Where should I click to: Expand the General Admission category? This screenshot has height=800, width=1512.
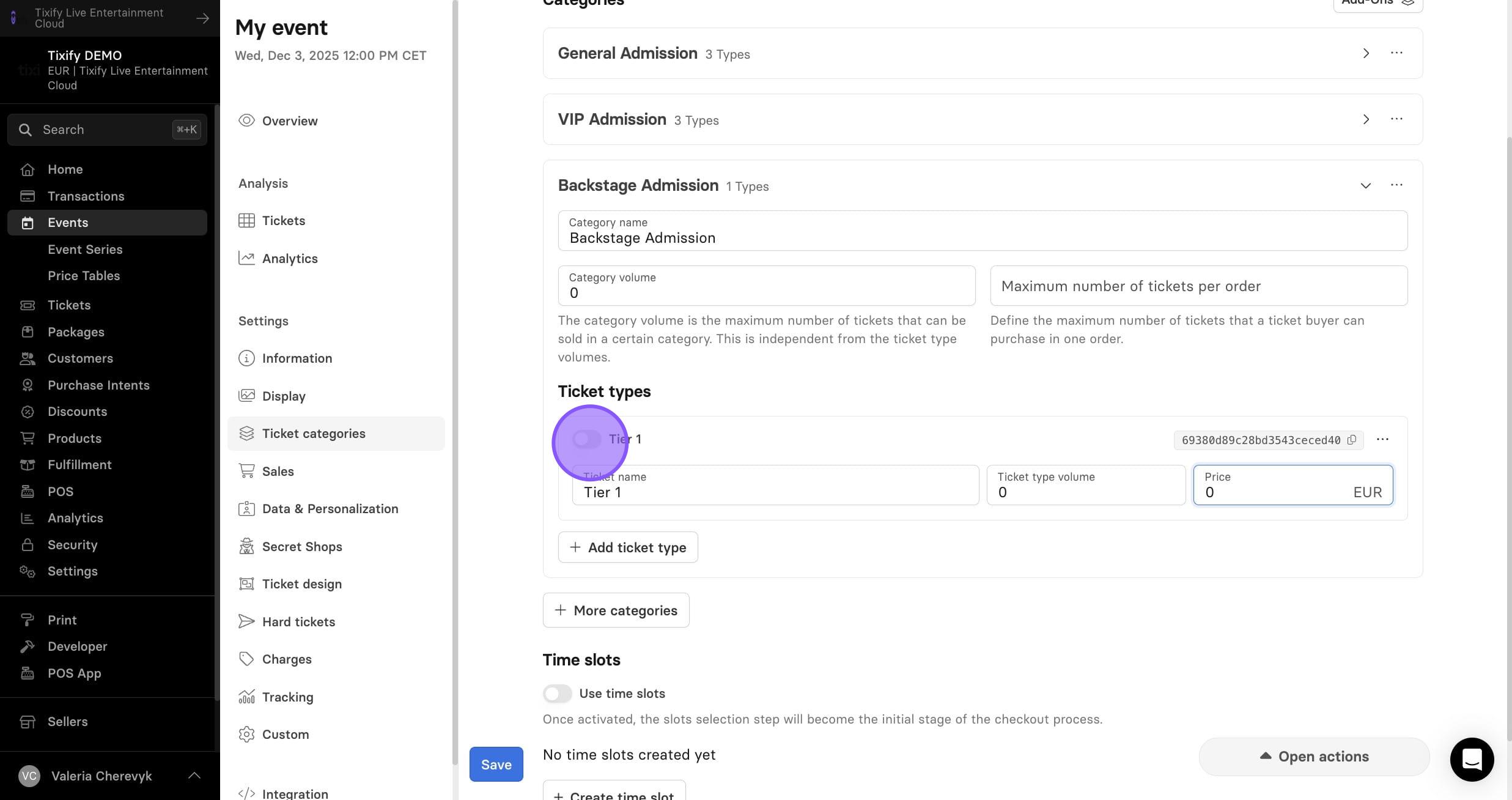click(x=1365, y=53)
